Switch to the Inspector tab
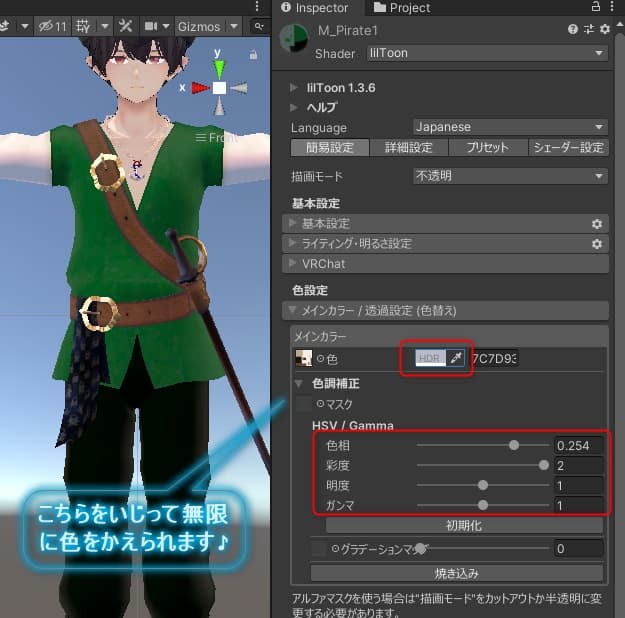625x618 pixels. click(315, 7)
